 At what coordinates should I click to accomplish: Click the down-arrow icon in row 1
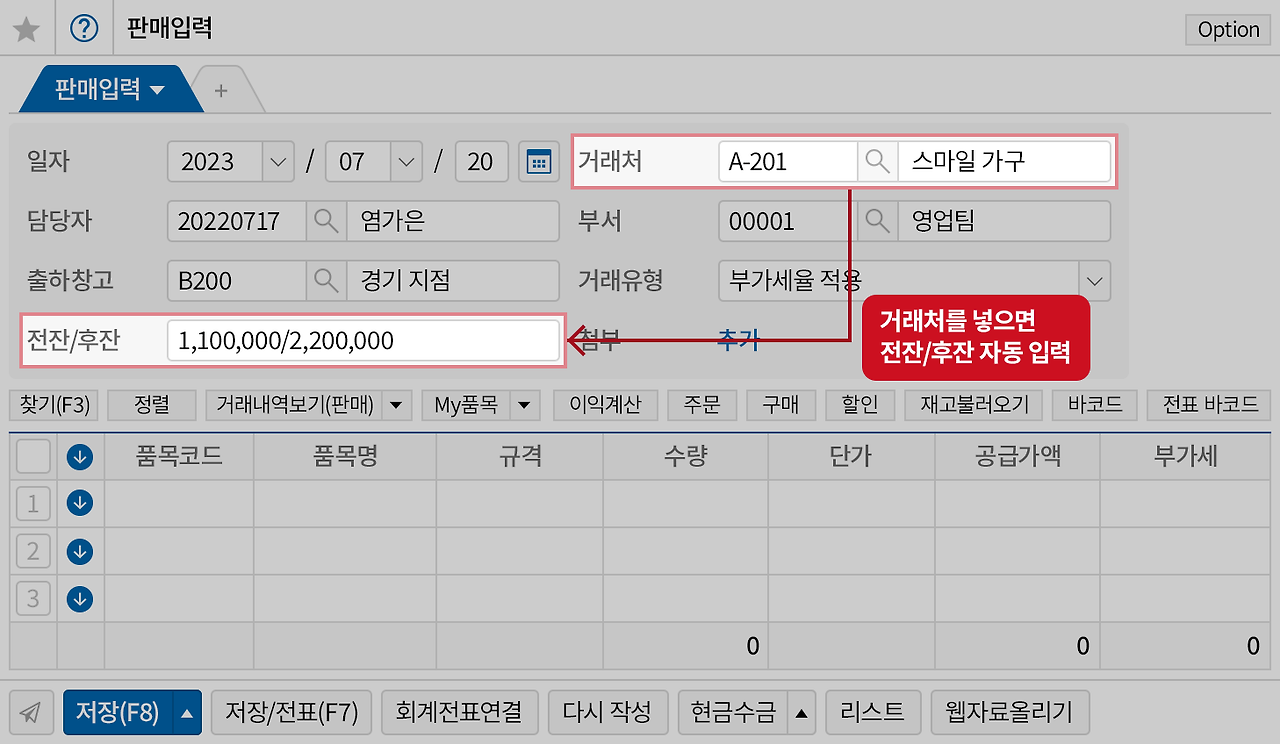(x=80, y=504)
